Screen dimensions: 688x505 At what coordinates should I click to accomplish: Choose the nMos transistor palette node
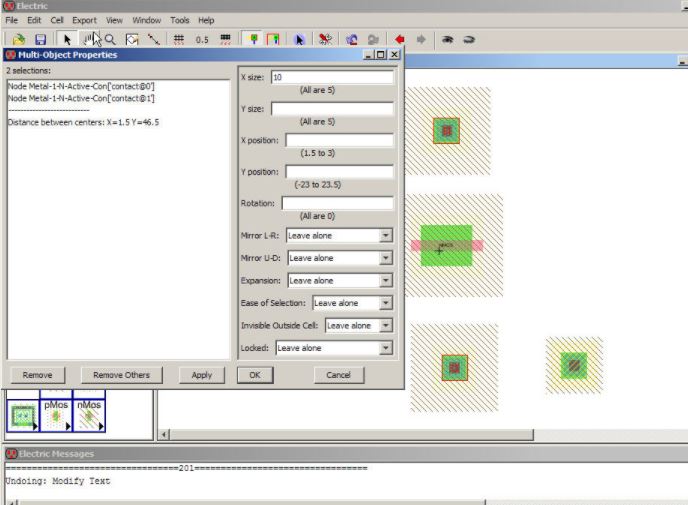click(x=89, y=414)
